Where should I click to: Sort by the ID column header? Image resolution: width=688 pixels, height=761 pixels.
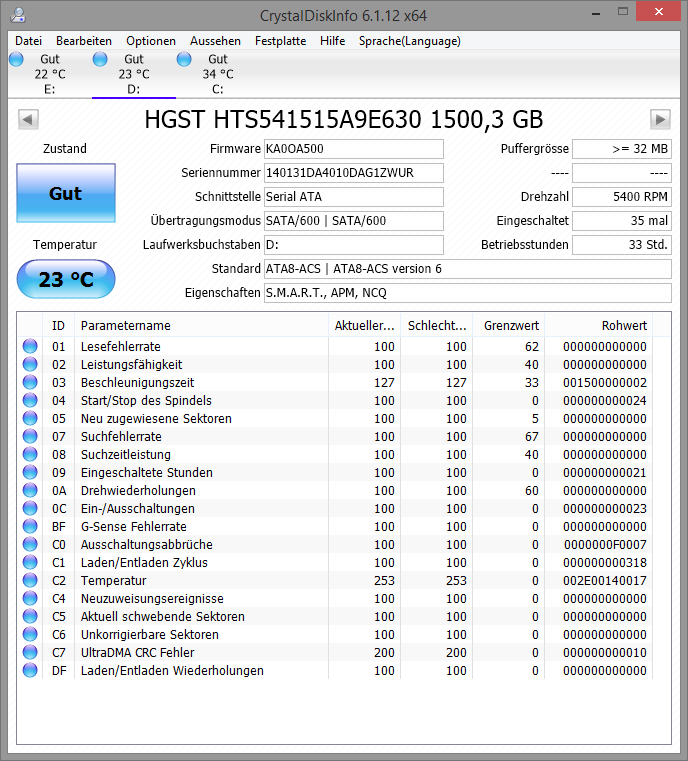[x=58, y=325]
